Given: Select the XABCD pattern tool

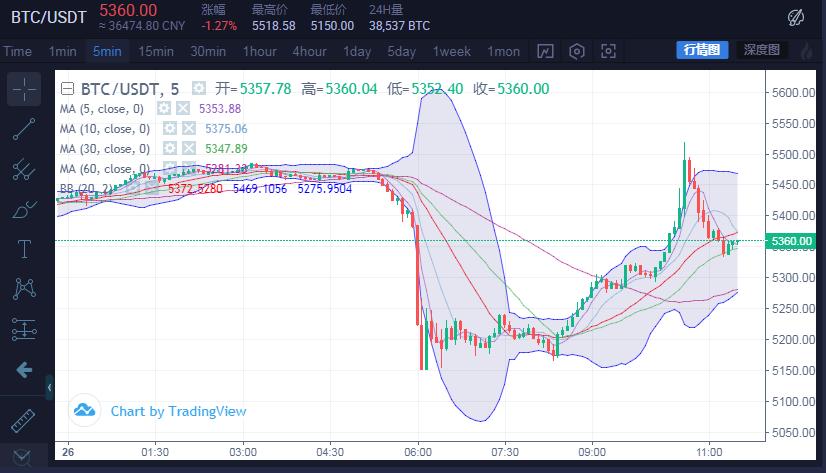Looking at the screenshot, I should coord(25,289).
